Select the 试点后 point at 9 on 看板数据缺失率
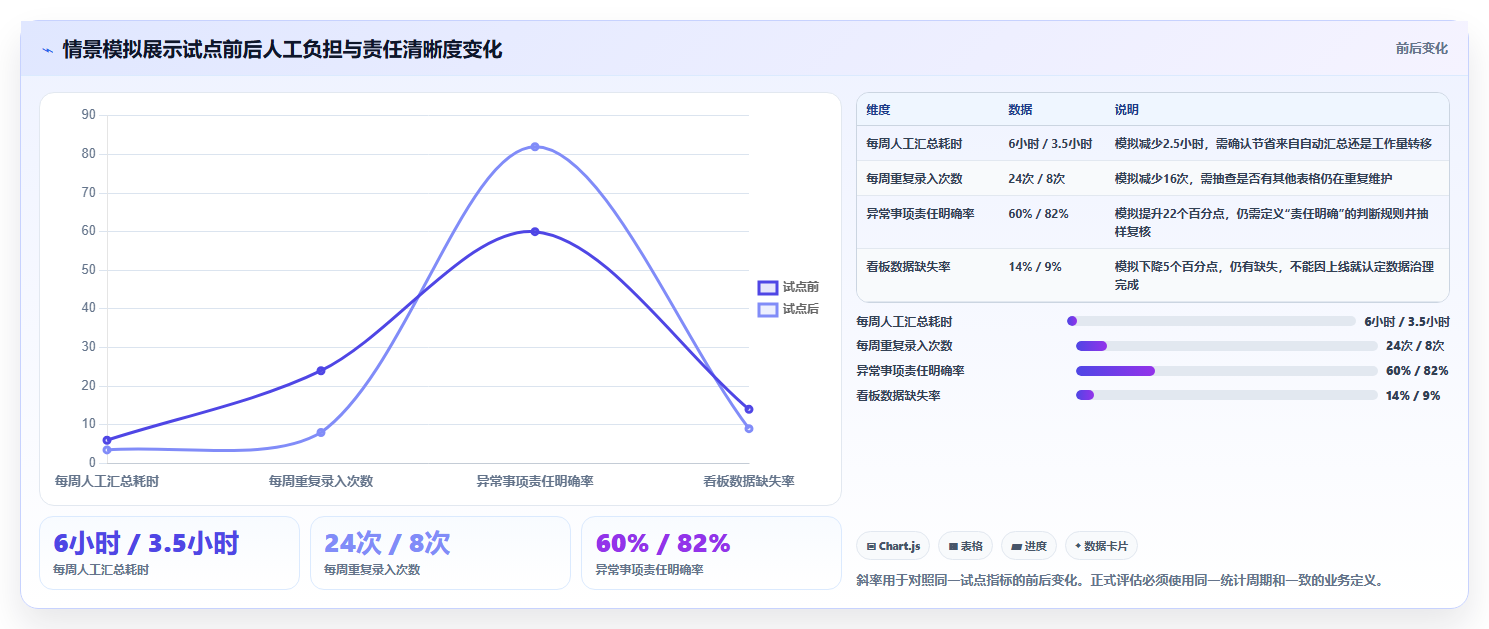Image resolution: width=1489 pixels, height=629 pixels. coord(749,429)
